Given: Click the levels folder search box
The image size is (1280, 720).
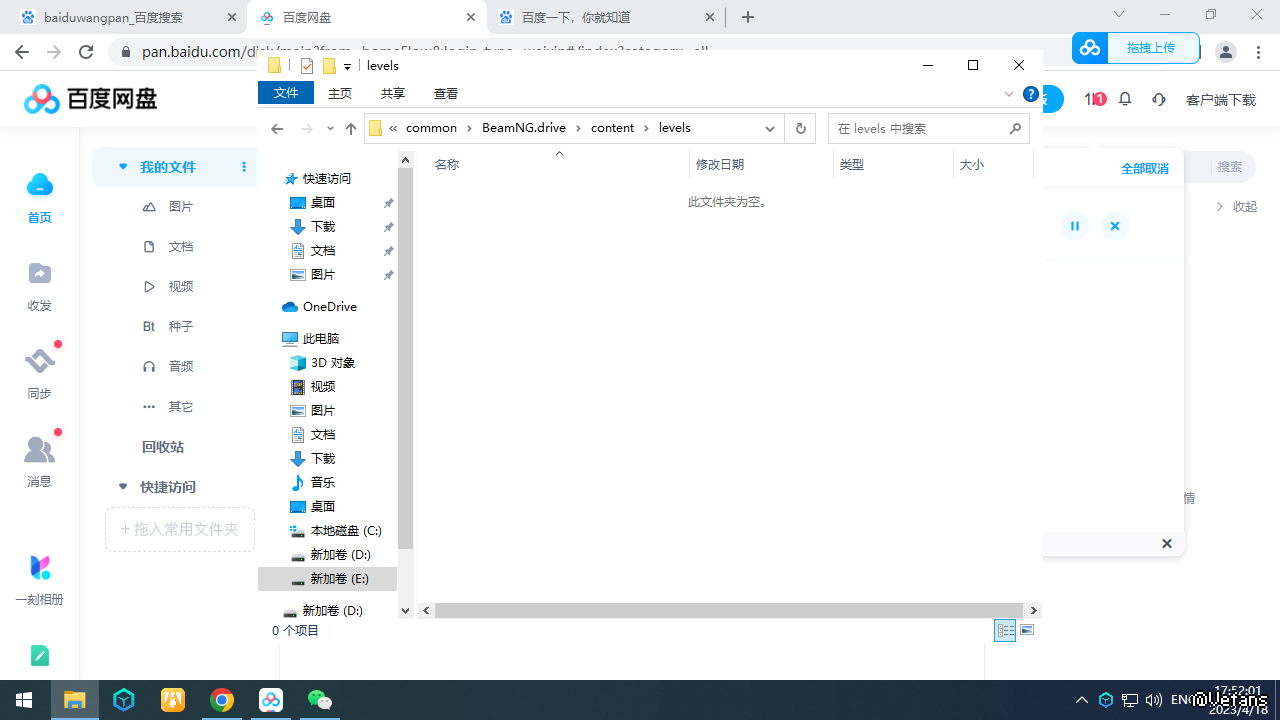Looking at the screenshot, I should click(918, 129).
